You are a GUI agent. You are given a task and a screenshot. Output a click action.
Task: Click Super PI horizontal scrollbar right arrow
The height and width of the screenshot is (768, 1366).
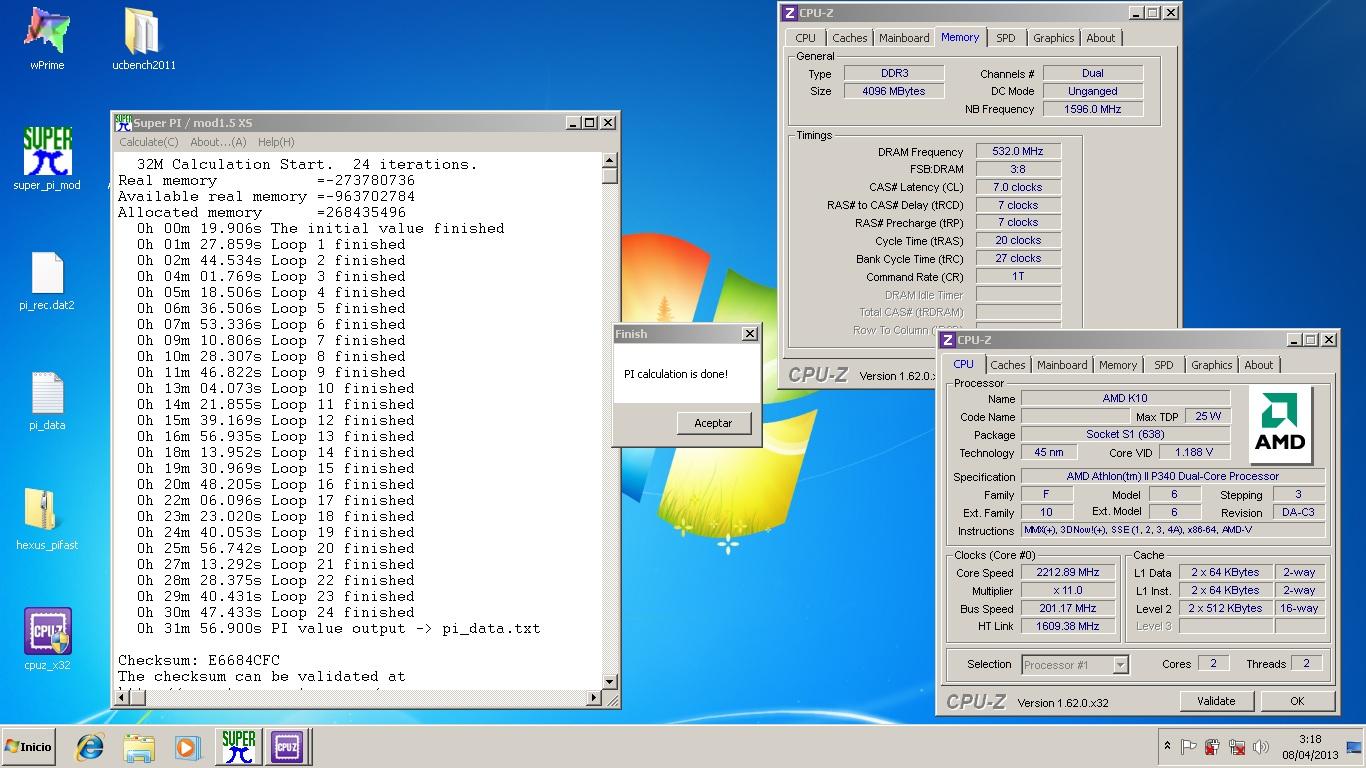point(594,698)
